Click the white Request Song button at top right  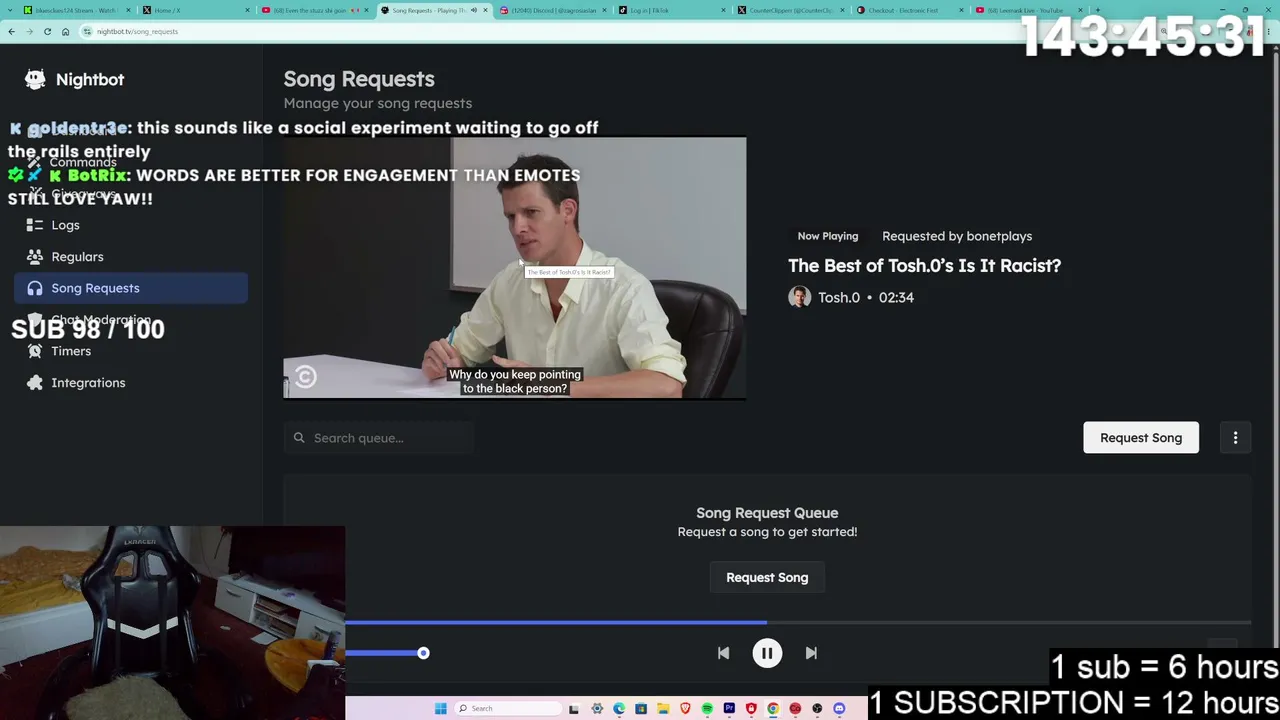pyautogui.click(x=1141, y=437)
